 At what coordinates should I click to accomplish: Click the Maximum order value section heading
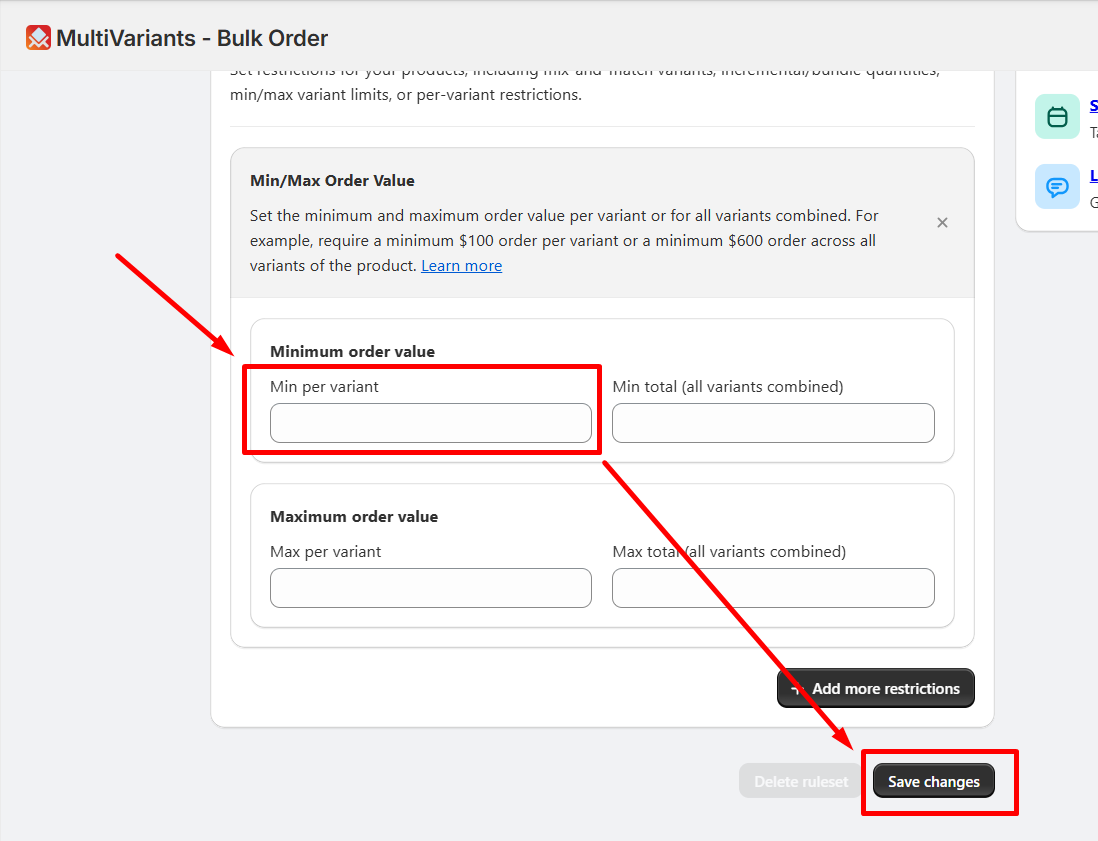point(354,517)
